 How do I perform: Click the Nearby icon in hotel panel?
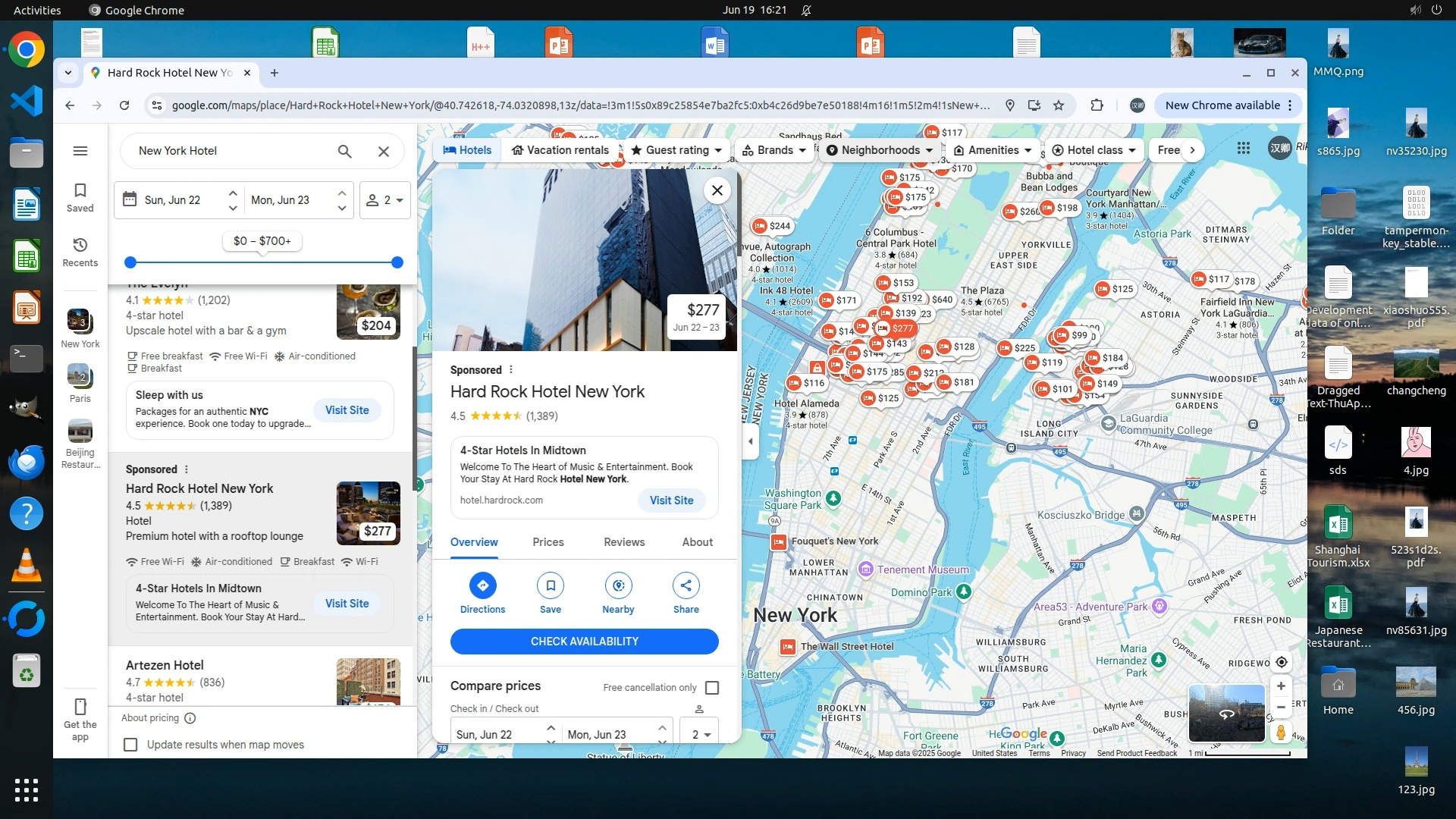[618, 585]
